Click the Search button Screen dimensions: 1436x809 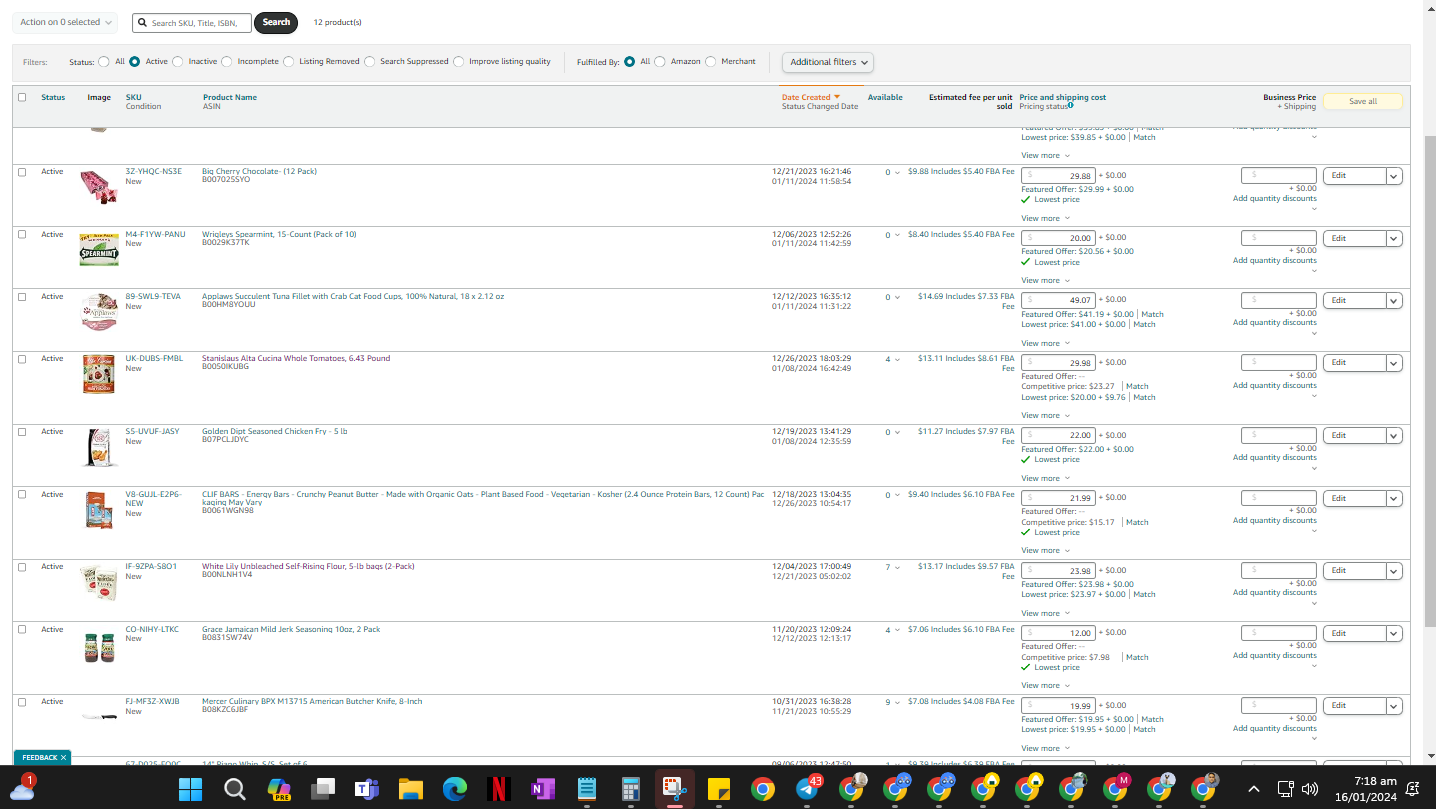coord(276,22)
